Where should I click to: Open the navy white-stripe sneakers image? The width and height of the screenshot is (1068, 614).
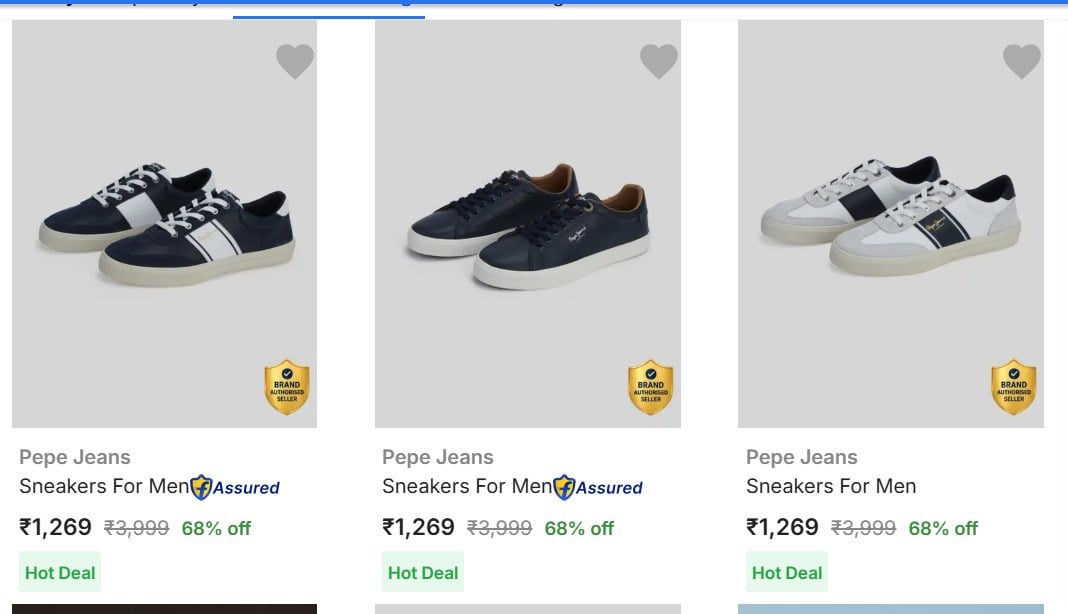164,224
